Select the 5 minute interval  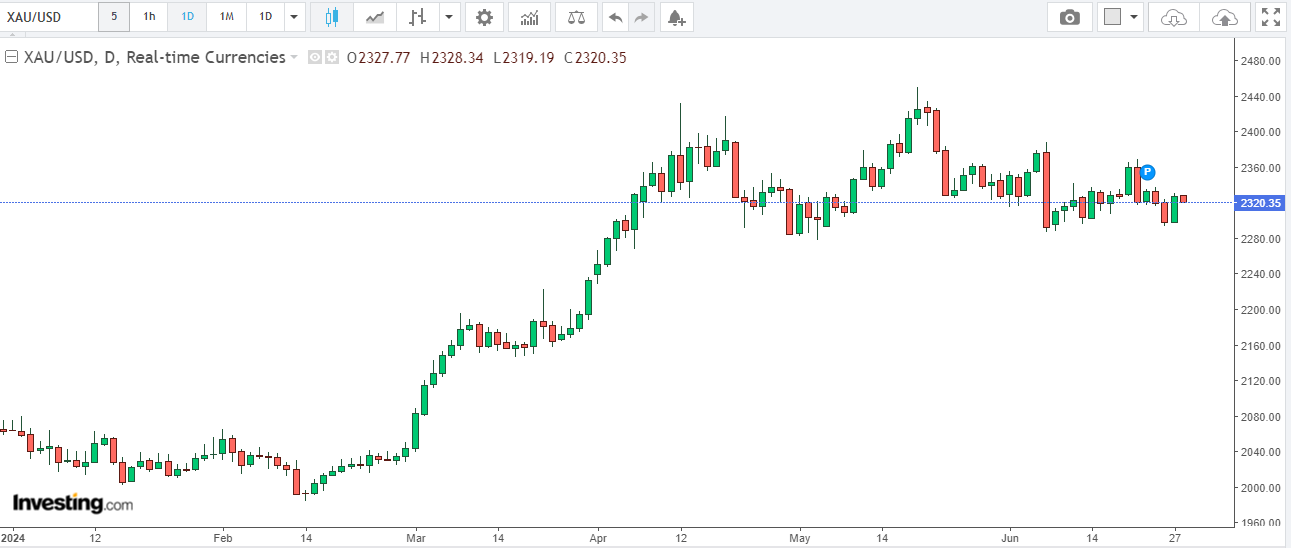click(114, 17)
